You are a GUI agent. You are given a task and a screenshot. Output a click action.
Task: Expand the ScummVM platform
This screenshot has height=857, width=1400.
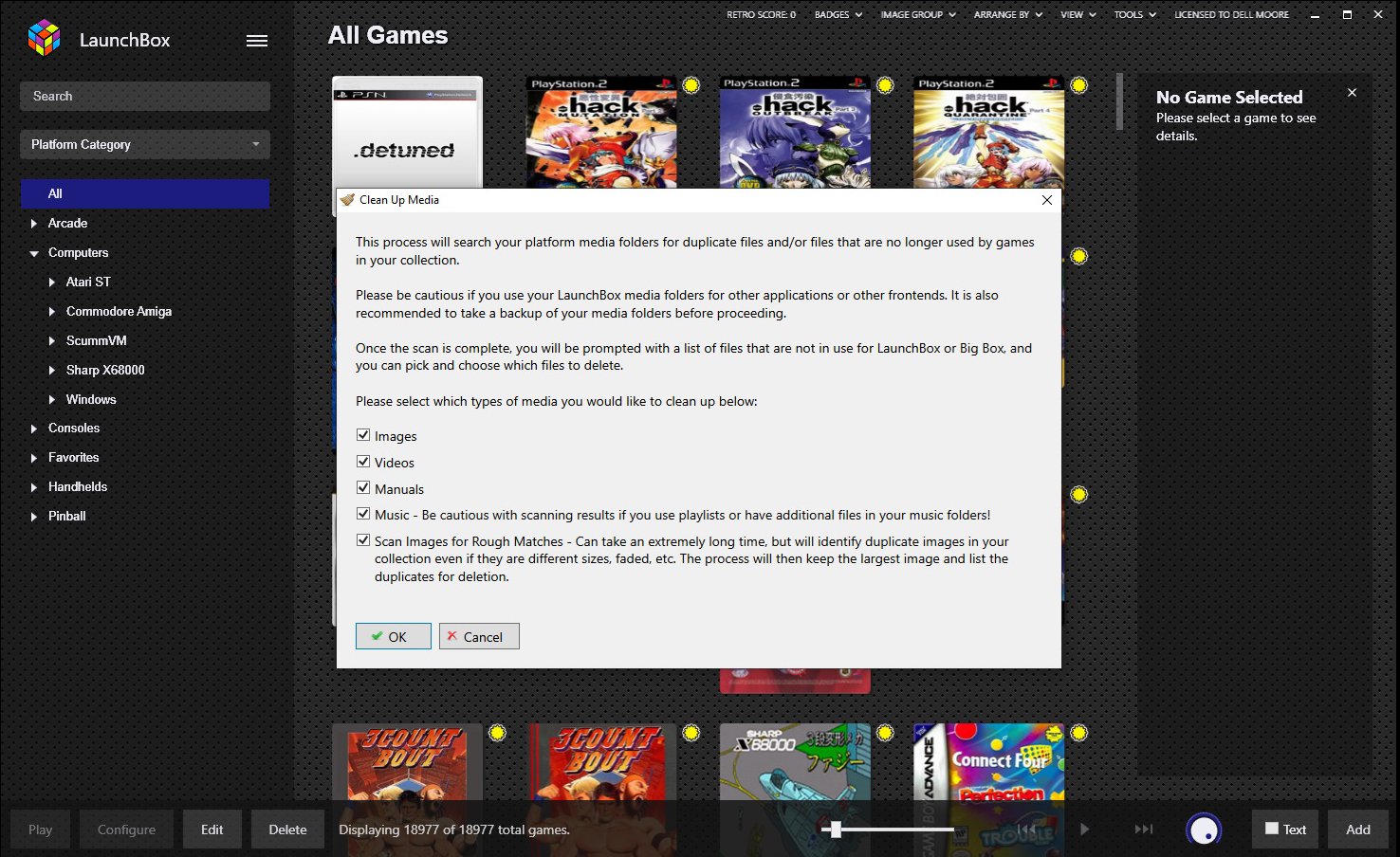52,341
